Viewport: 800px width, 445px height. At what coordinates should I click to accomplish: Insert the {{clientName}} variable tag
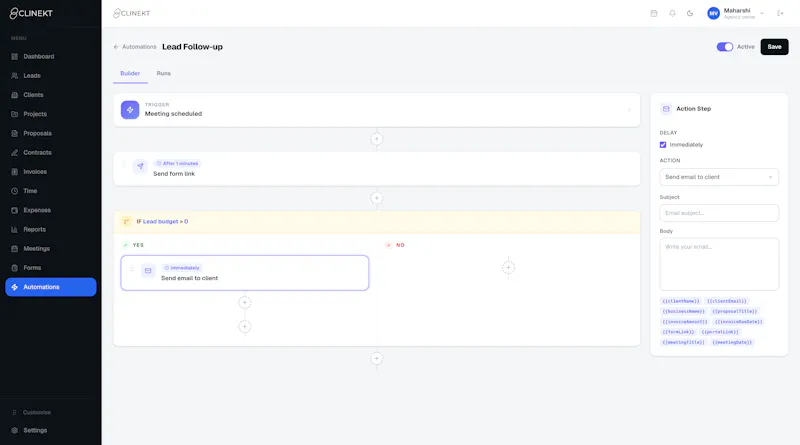click(x=681, y=301)
